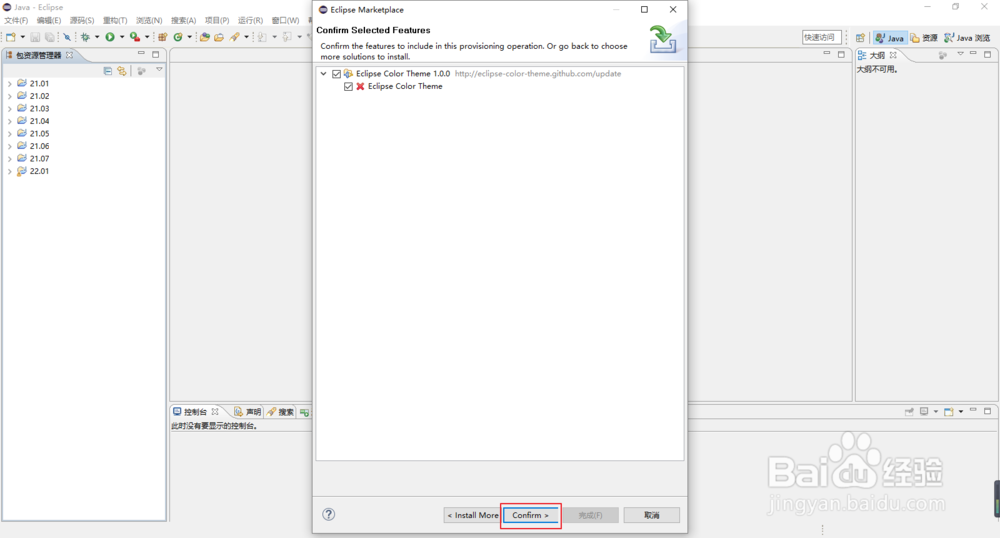Open 项目(P) menu
Screen dimensions: 1000x538
(x=217, y=20)
